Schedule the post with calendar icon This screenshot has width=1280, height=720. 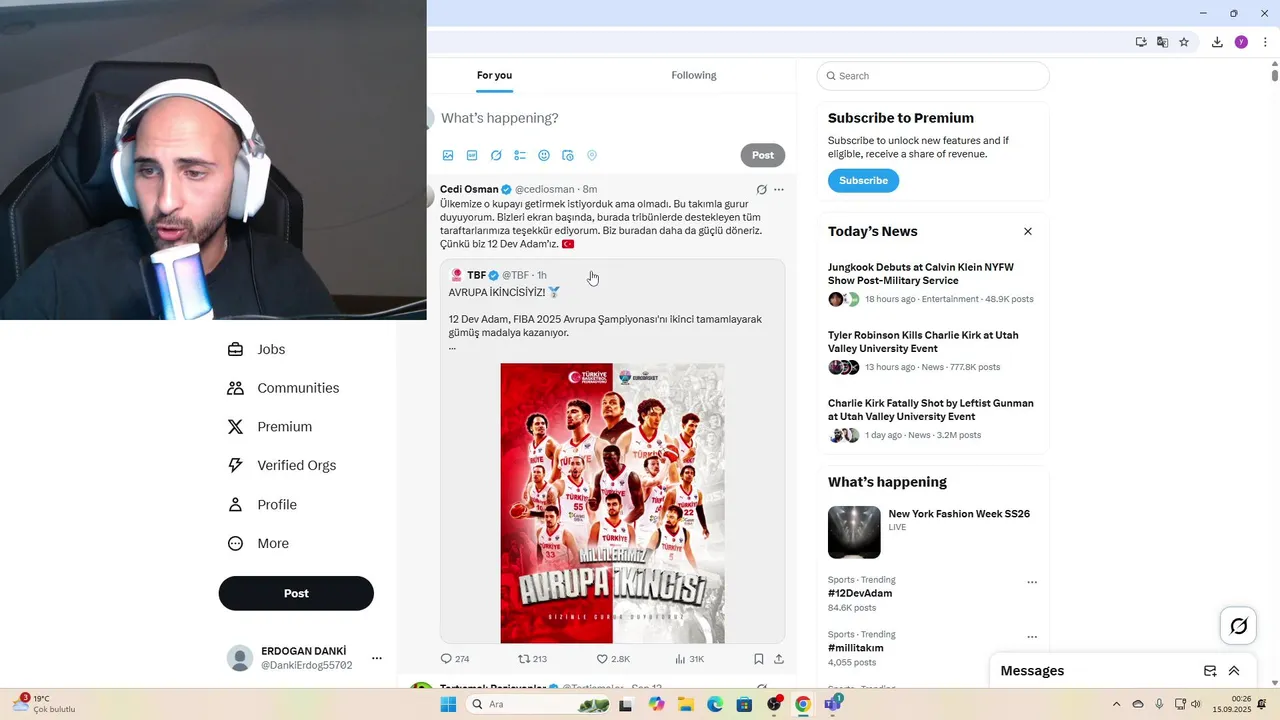tap(568, 155)
